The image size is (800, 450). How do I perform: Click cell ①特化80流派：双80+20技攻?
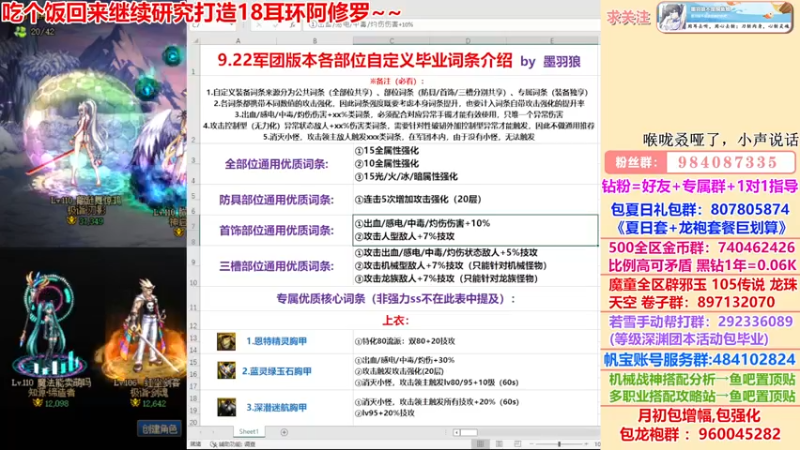coord(405,341)
